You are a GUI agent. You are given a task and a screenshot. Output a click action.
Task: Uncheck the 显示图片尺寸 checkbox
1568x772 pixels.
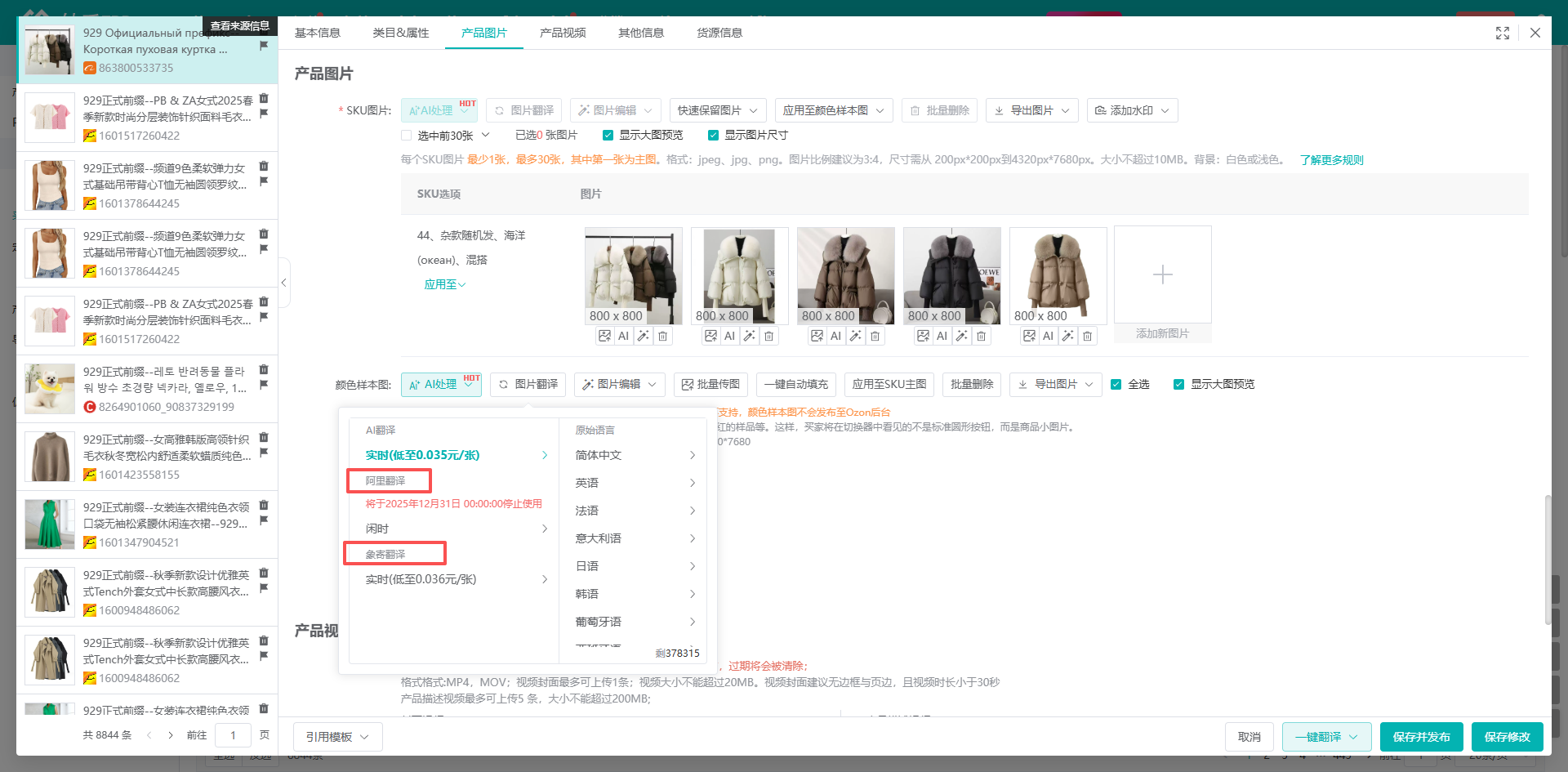click(713, 136)
